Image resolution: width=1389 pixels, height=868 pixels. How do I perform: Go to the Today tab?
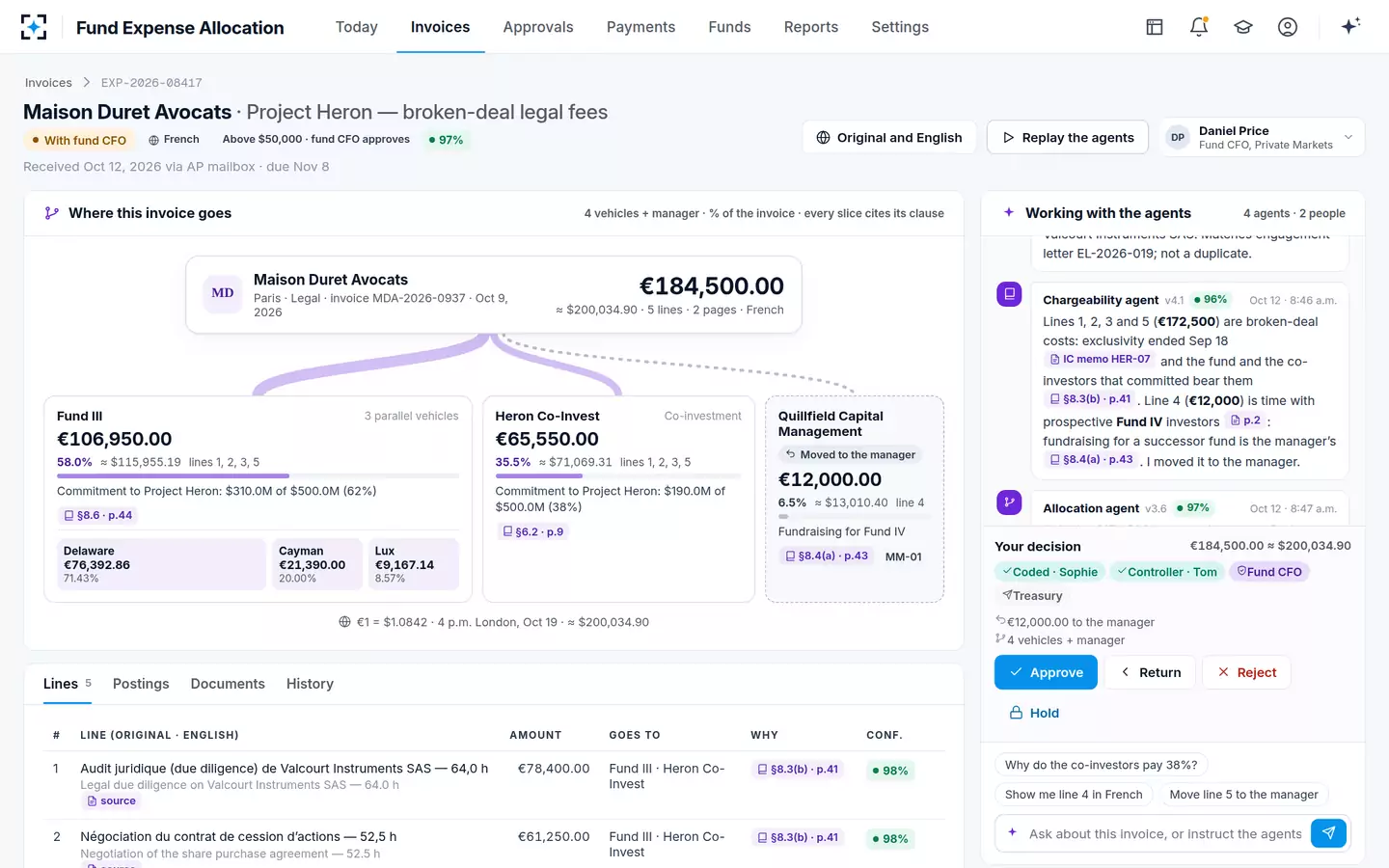click(x=356, y=27)
